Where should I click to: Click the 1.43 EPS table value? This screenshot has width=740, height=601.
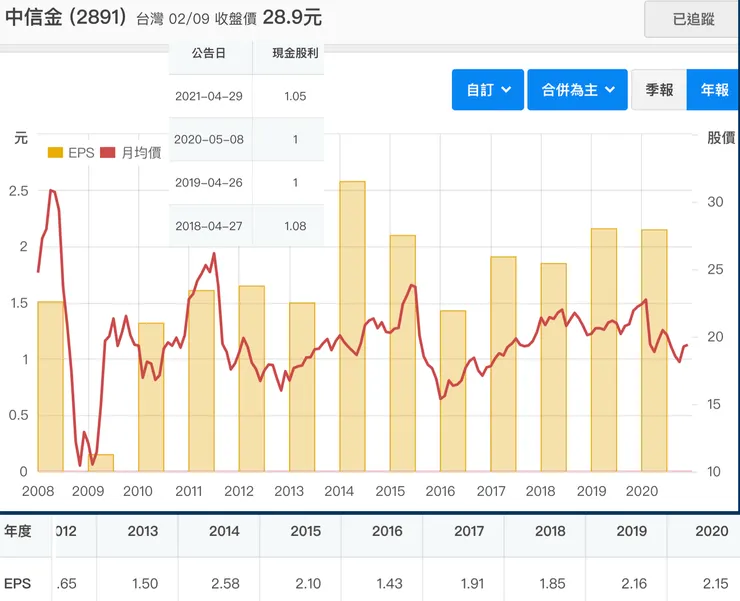389,584
